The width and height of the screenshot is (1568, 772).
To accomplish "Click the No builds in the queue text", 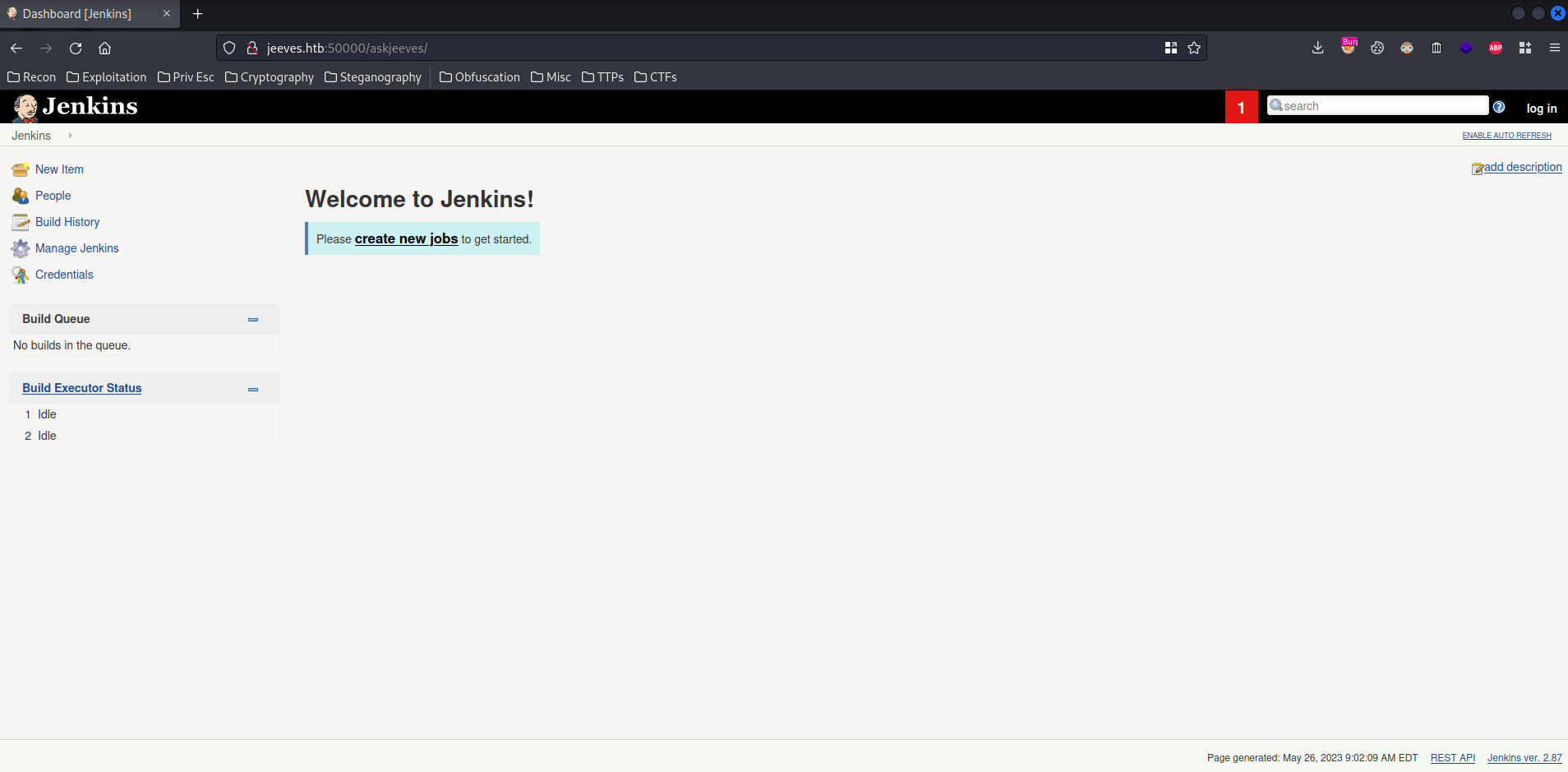I will (72, 345).
